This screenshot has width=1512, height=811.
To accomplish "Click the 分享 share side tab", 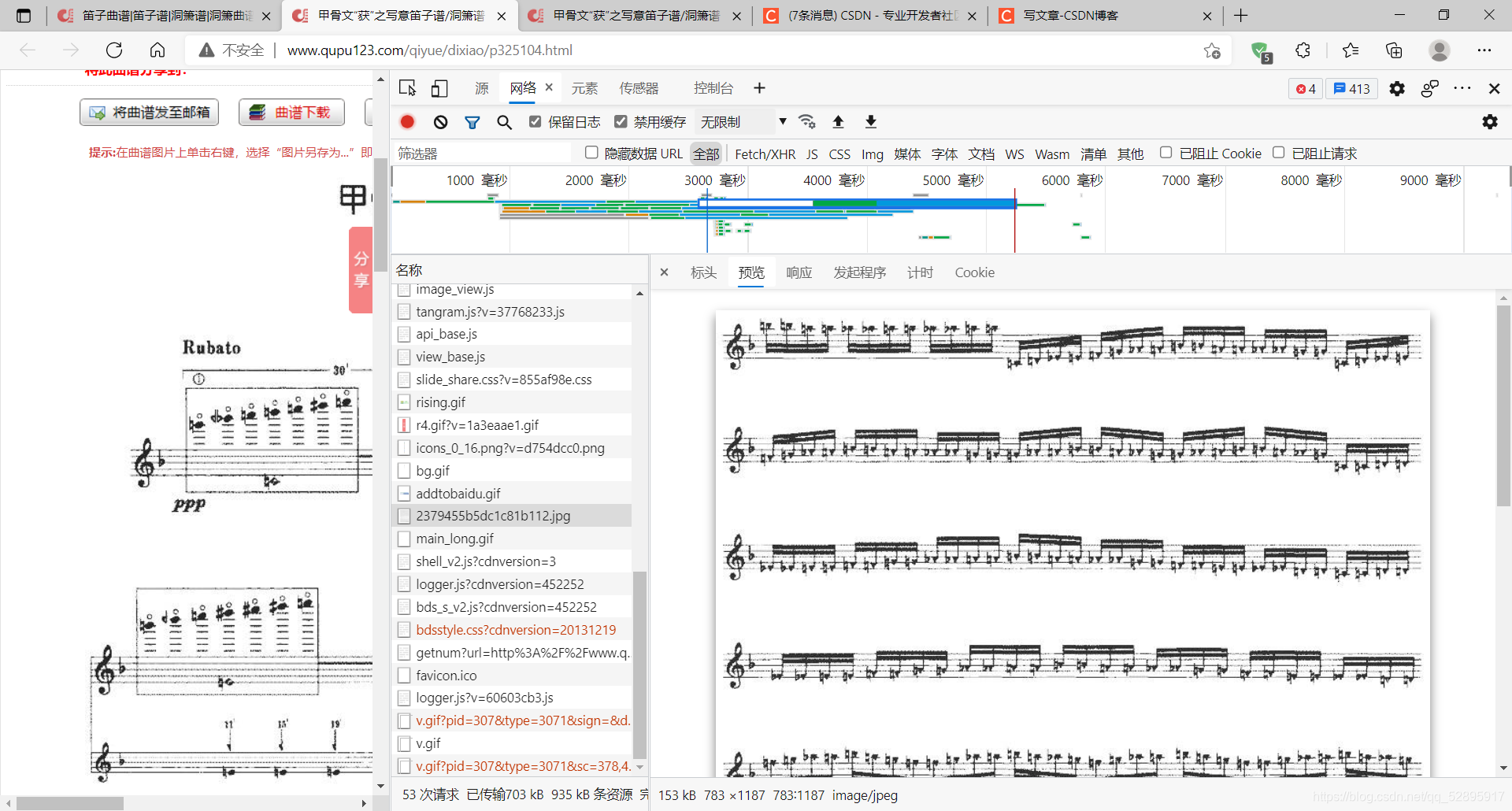I will (361, 270).
